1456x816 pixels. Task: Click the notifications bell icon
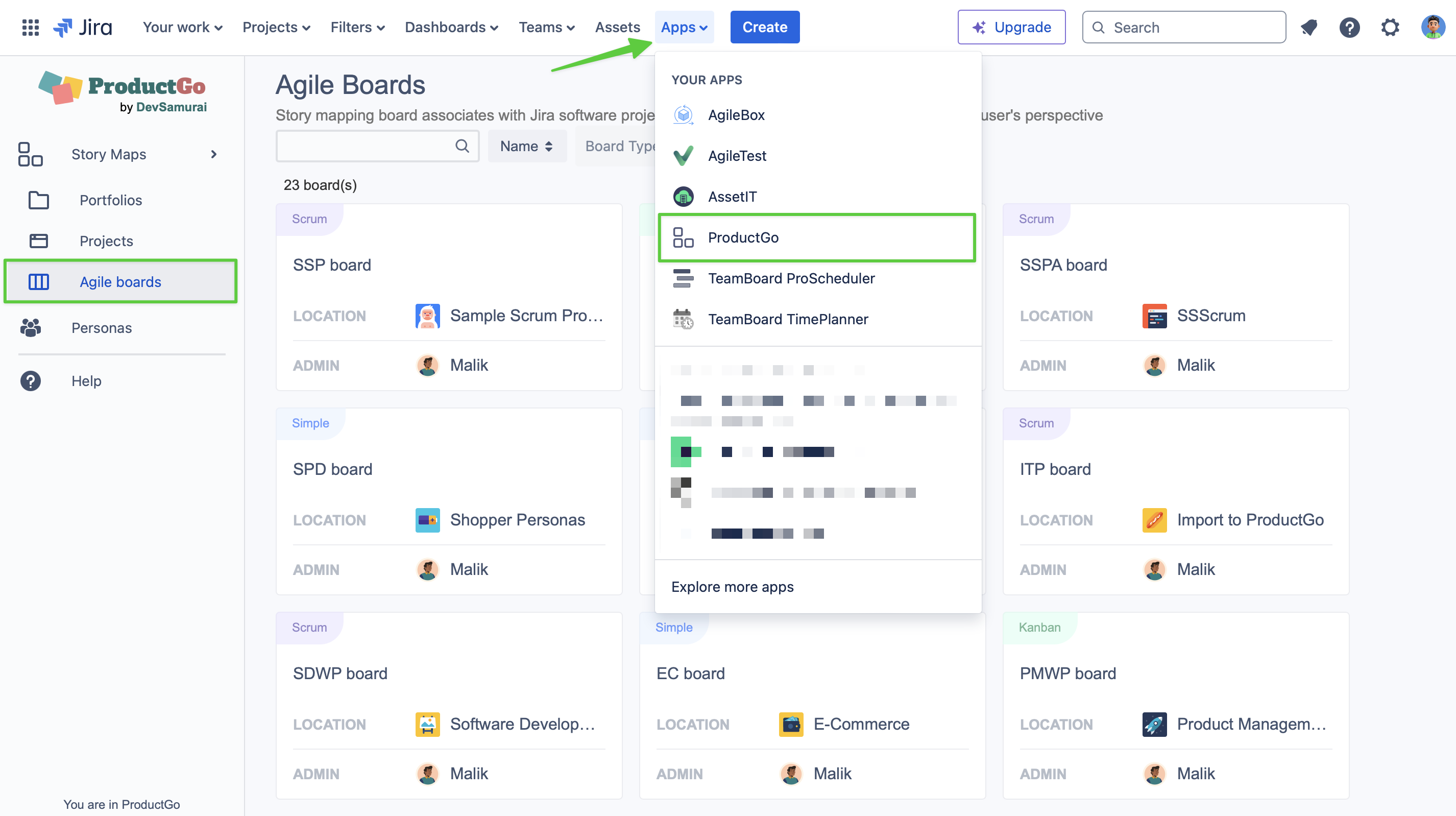pos(1308,27)
